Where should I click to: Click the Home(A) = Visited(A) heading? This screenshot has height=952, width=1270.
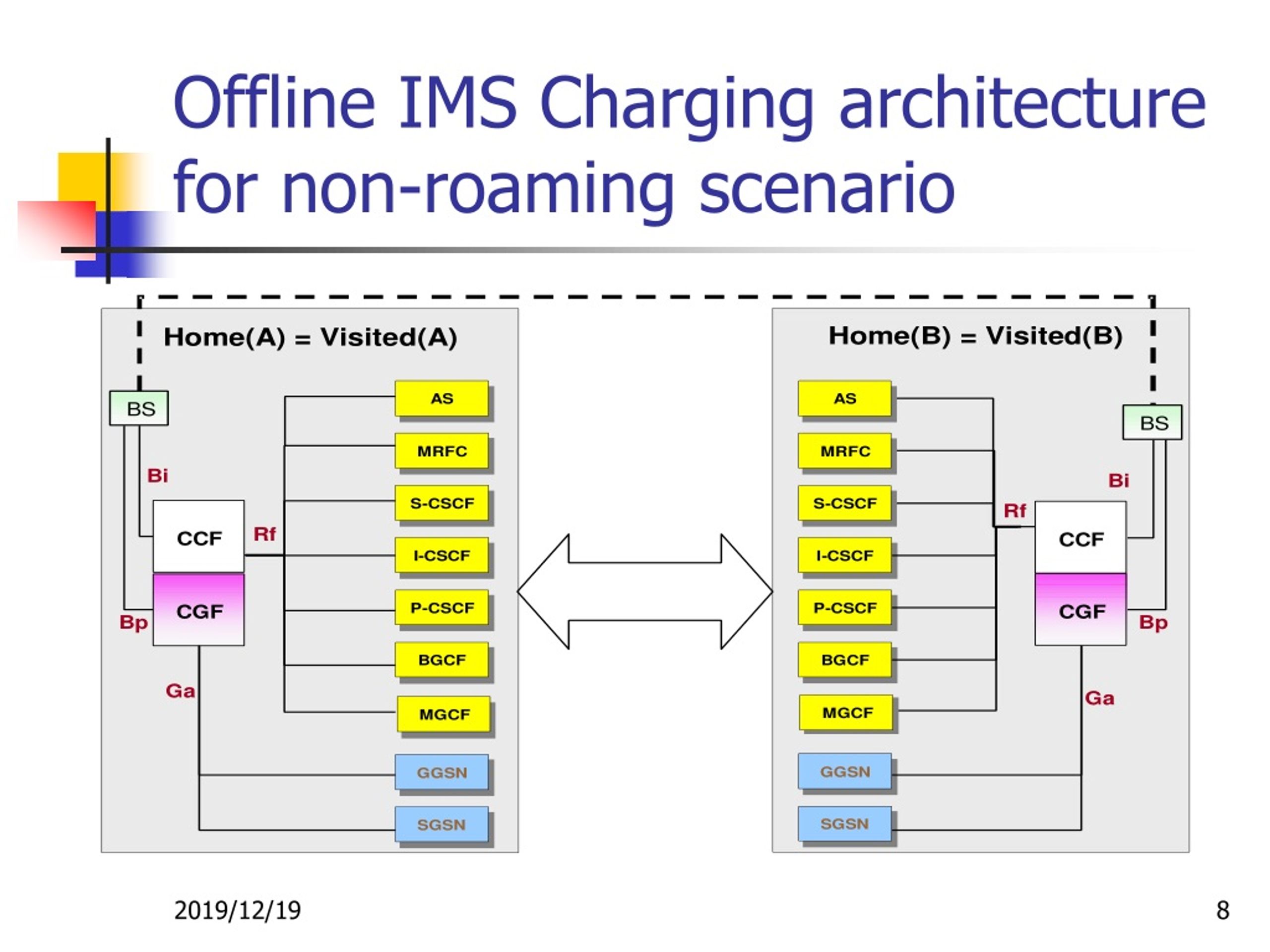point(311,338)
